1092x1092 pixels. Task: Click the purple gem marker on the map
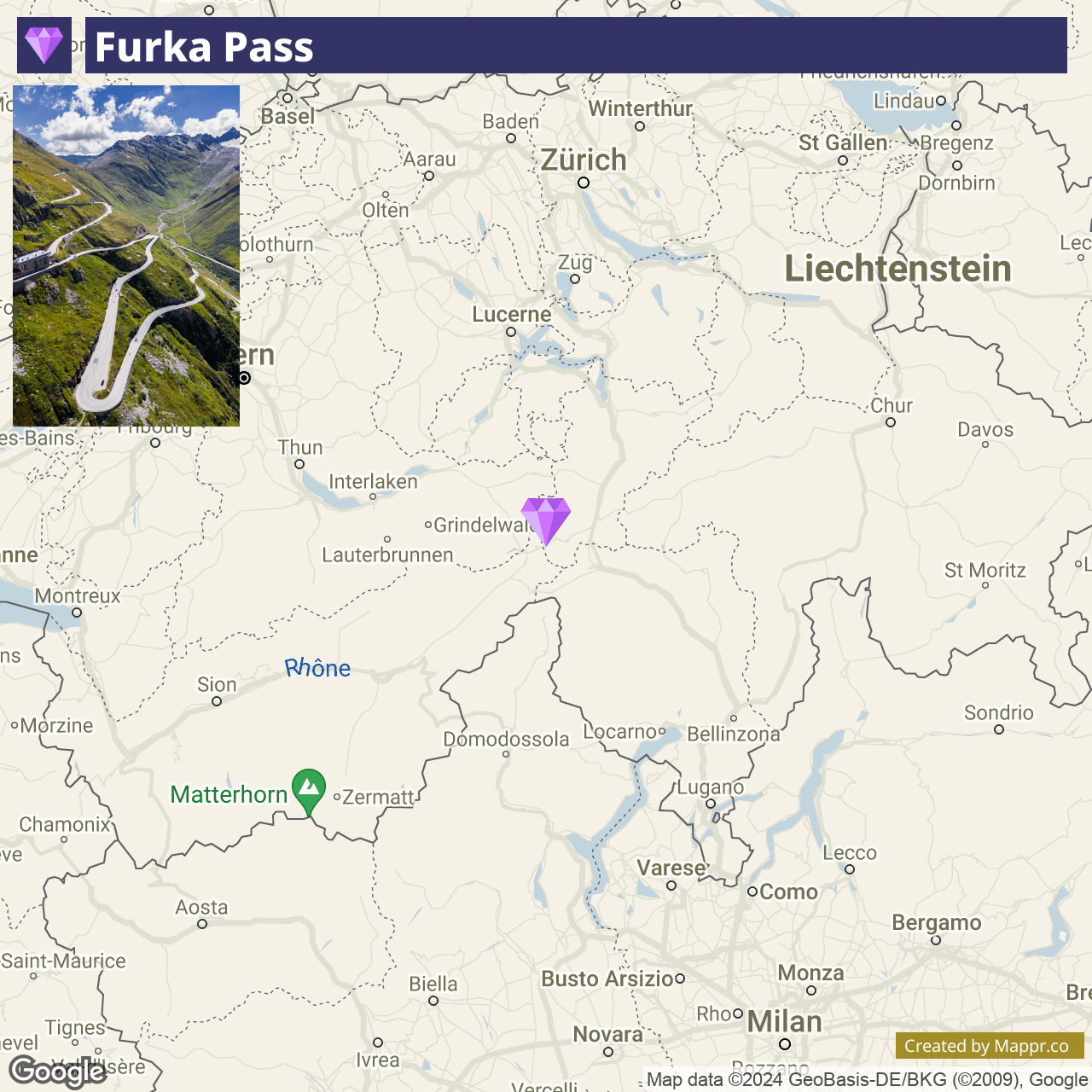pos(546,521)
